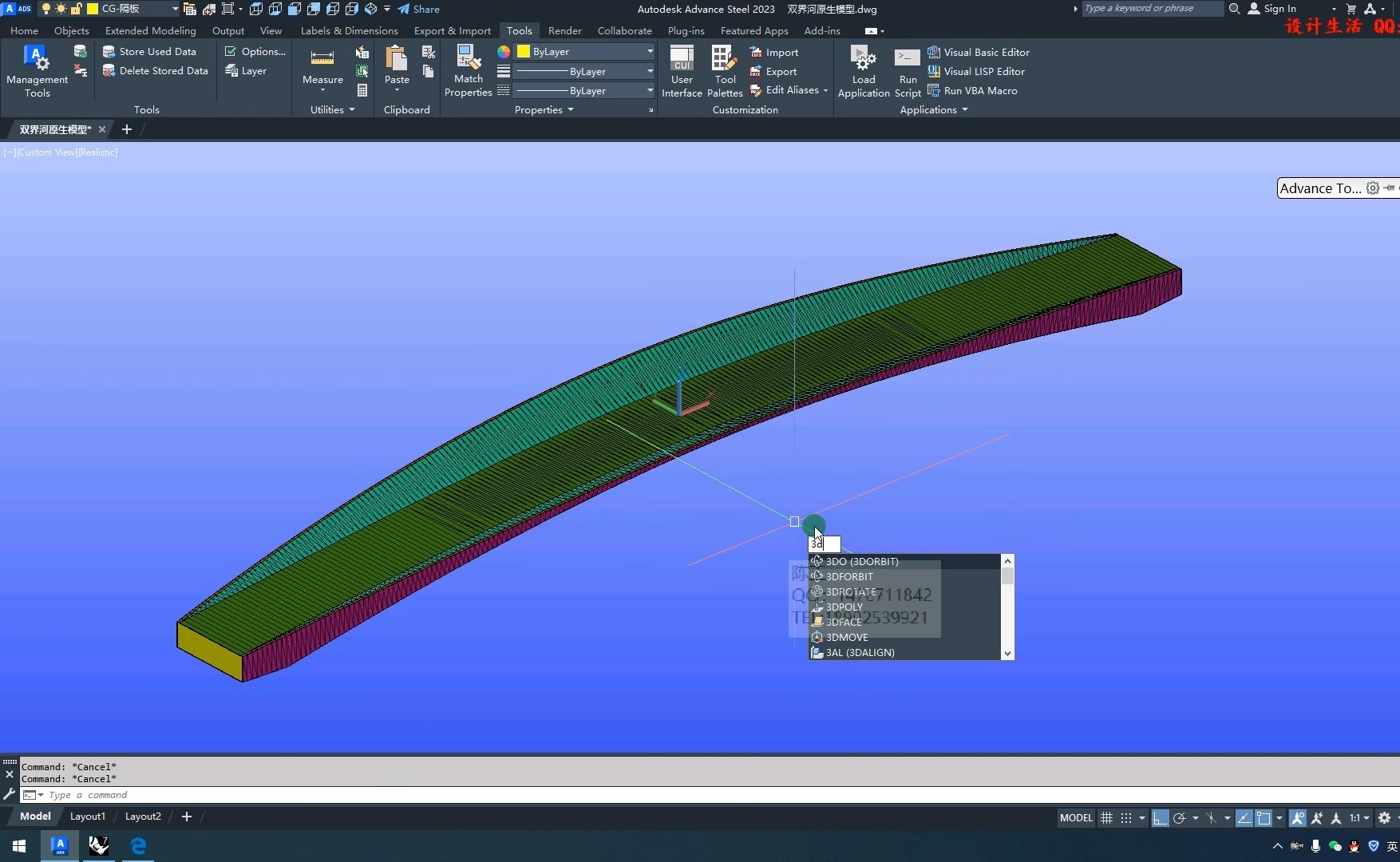This screenshot has height=862, width=1400.
Task: Expand the Applications panel
Action: coord(934,109)
